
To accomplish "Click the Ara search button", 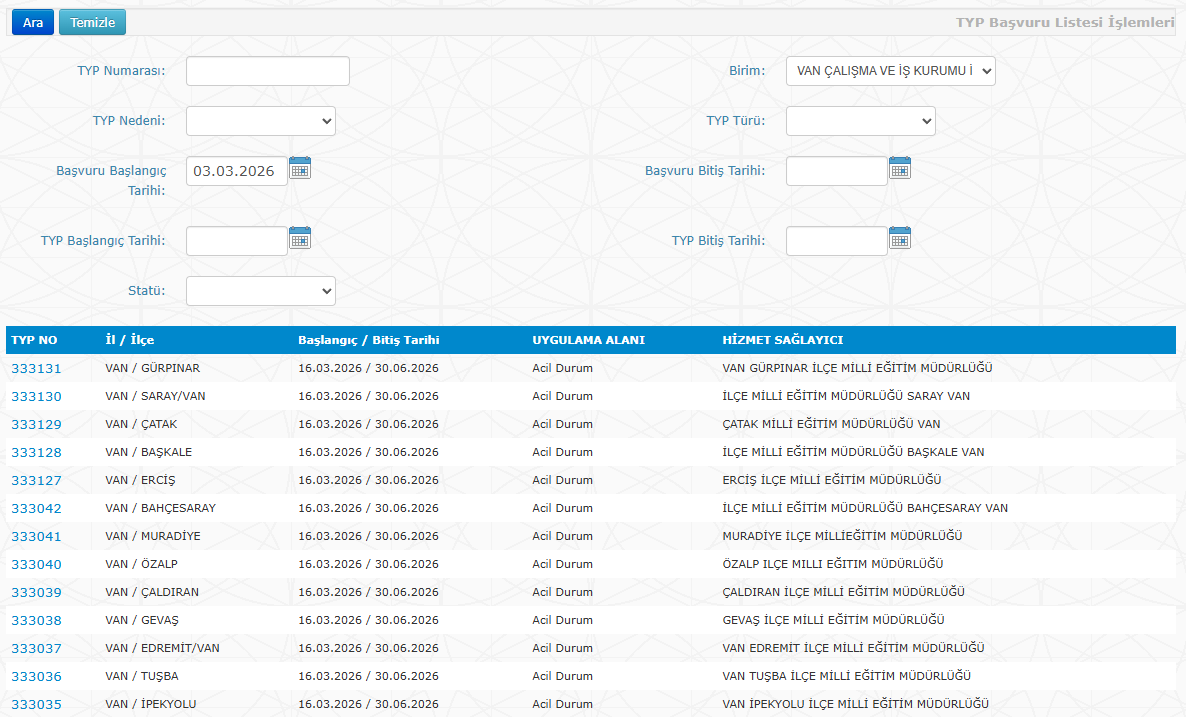I will [x=33, y=23].
